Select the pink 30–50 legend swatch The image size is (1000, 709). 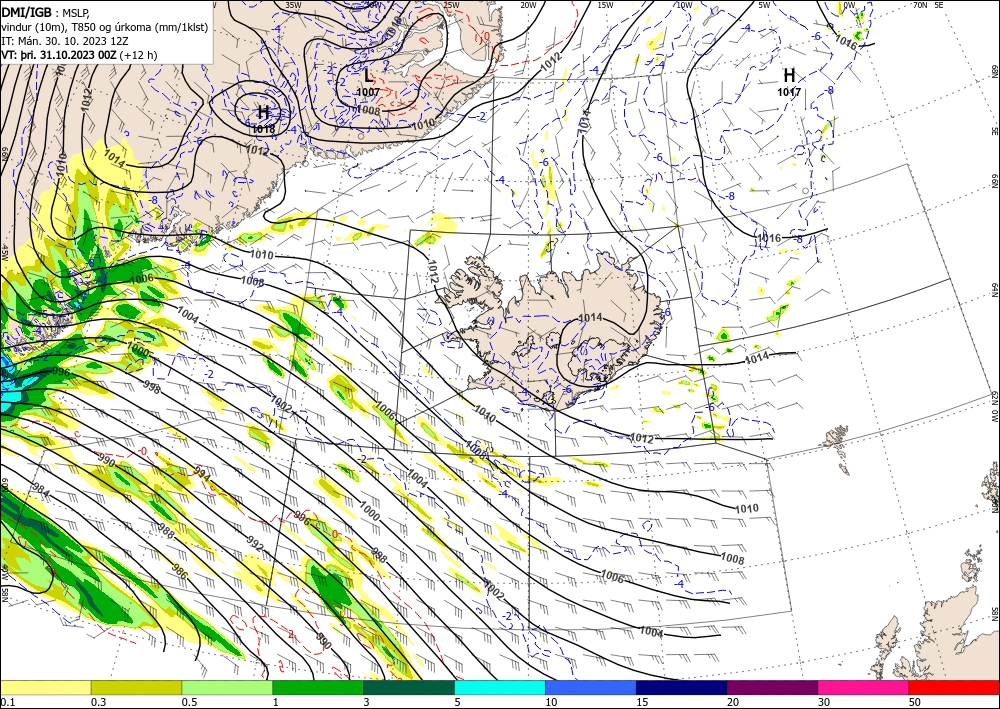tap(864, 687)
